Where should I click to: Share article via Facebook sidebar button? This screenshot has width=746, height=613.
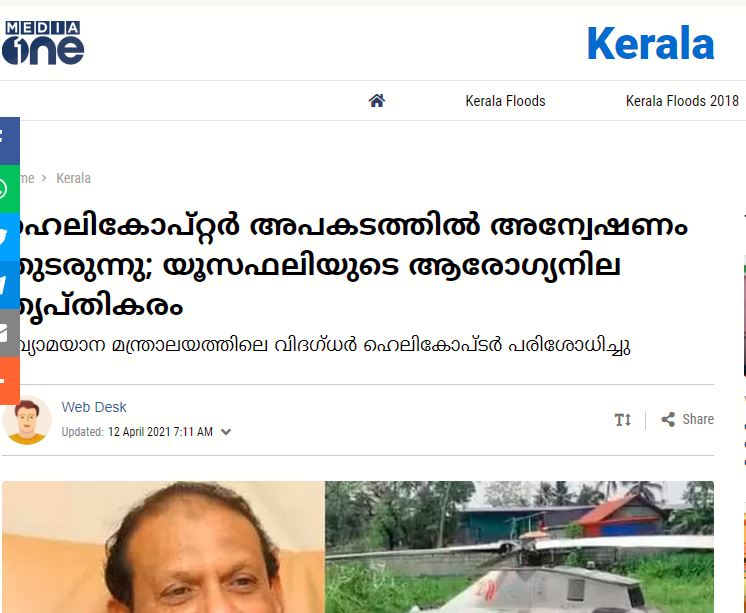pyautogui.click(x=10, y=141)
